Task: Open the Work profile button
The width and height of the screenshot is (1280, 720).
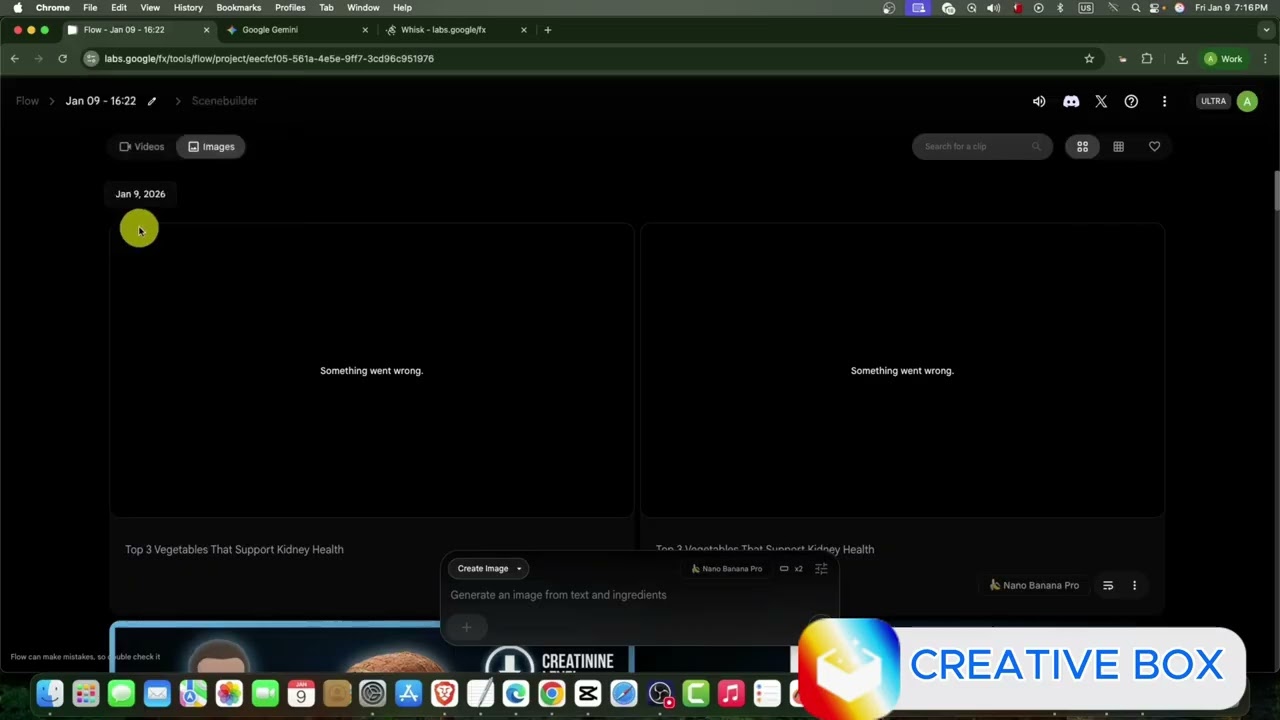Action: (x=1223, y=59)
